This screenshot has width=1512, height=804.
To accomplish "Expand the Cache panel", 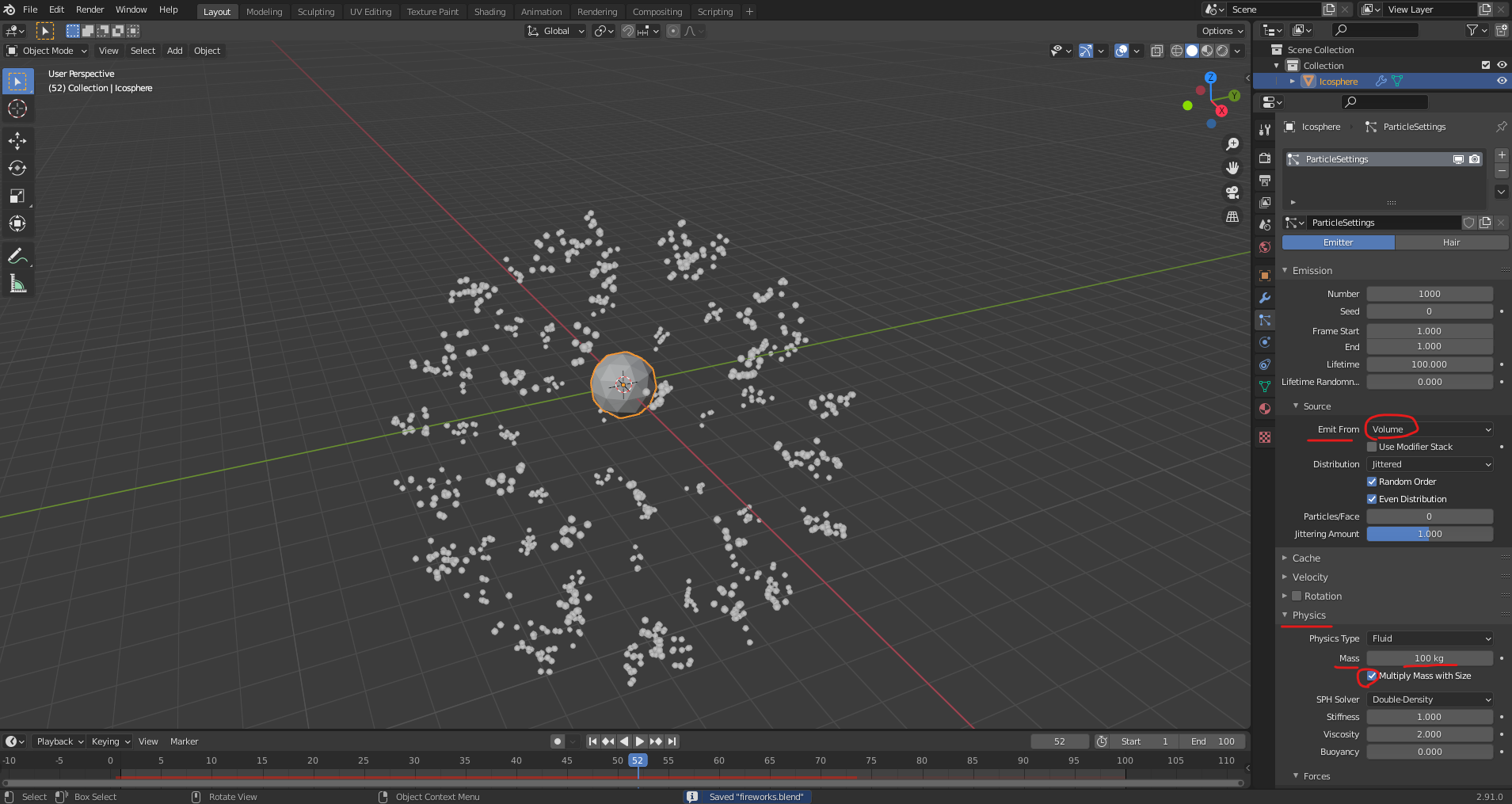I will point(1305,558).
